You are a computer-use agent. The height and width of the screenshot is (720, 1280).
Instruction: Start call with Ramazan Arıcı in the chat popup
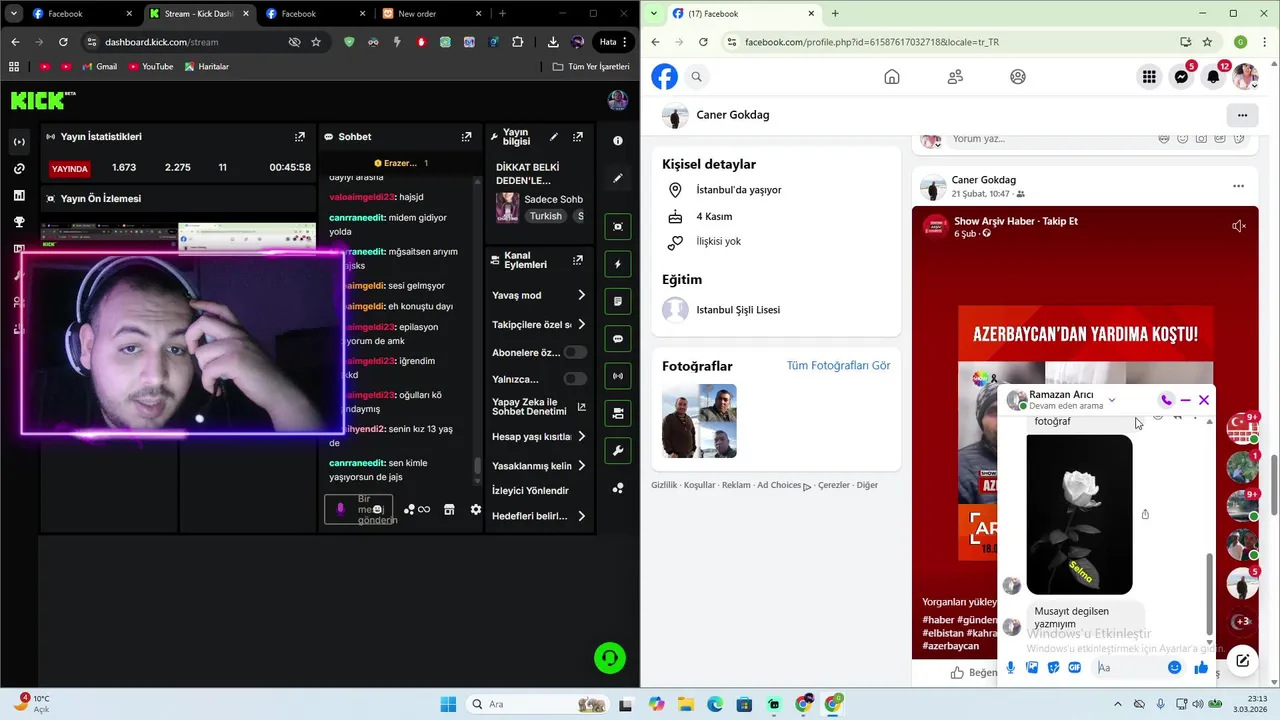click(x=1166, y=400)
